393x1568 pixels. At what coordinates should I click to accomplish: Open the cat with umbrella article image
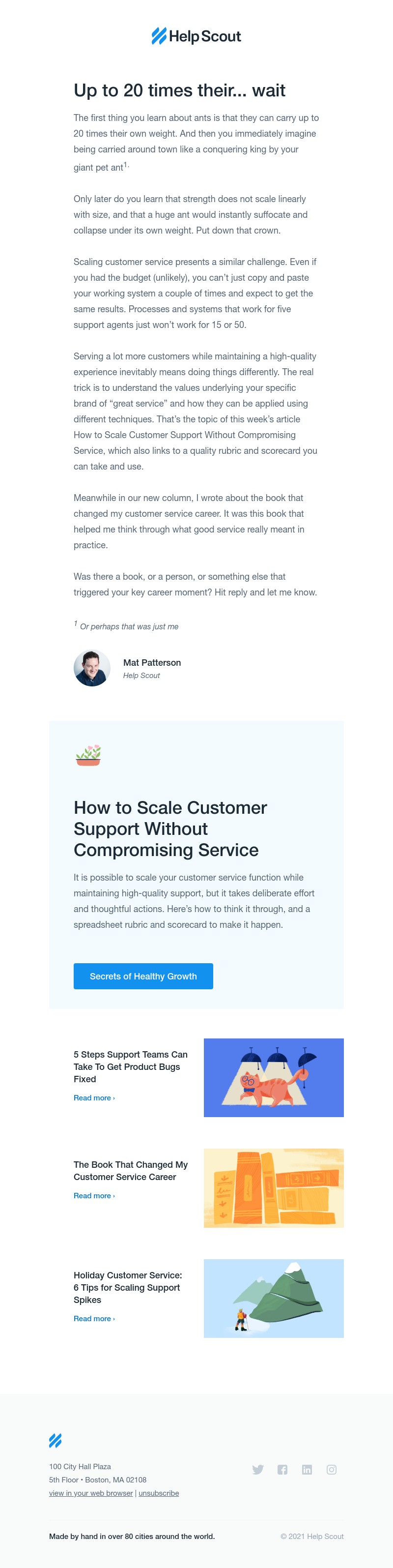point(273,1077)
